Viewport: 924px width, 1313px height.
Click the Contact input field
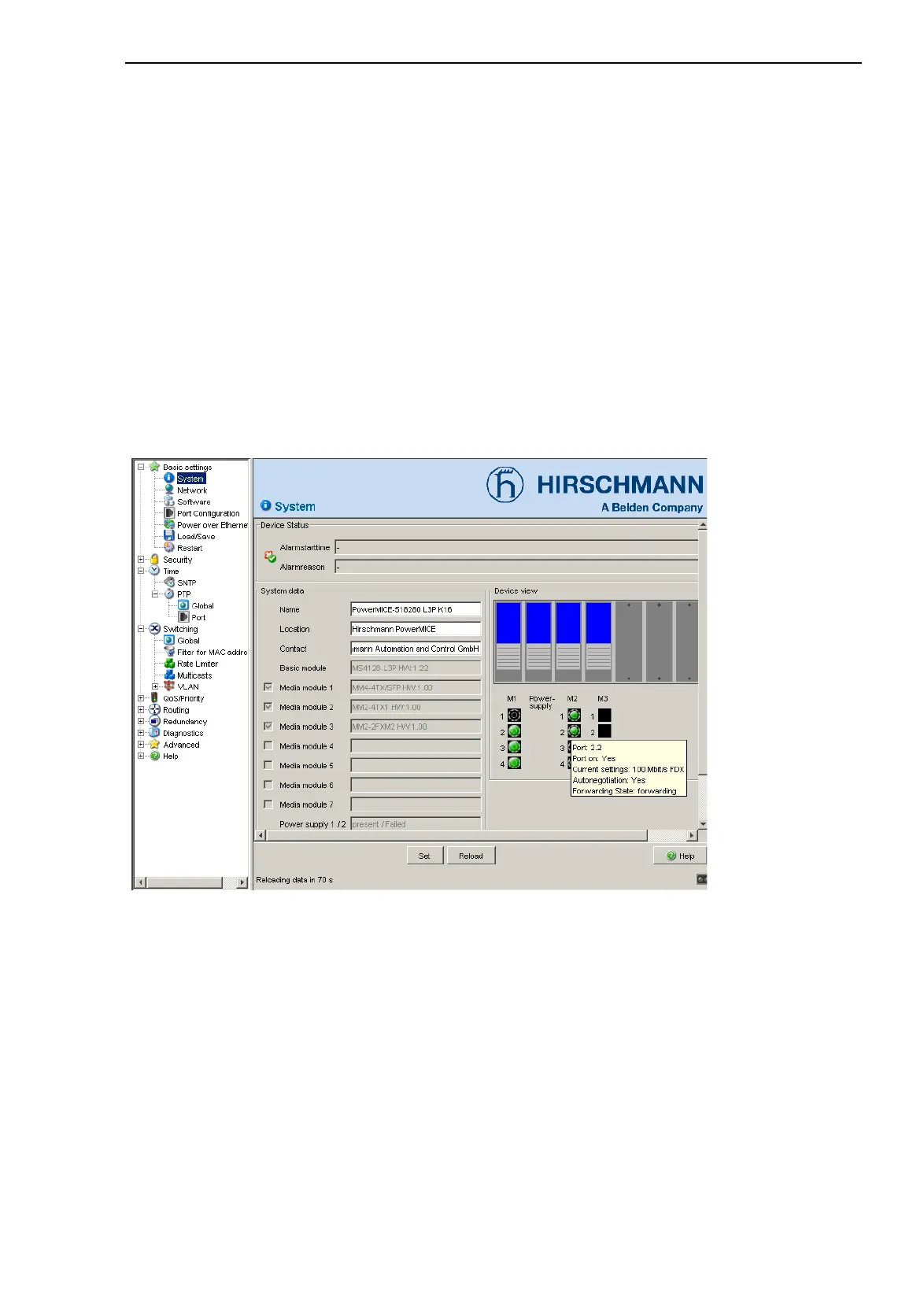[416, 649]
